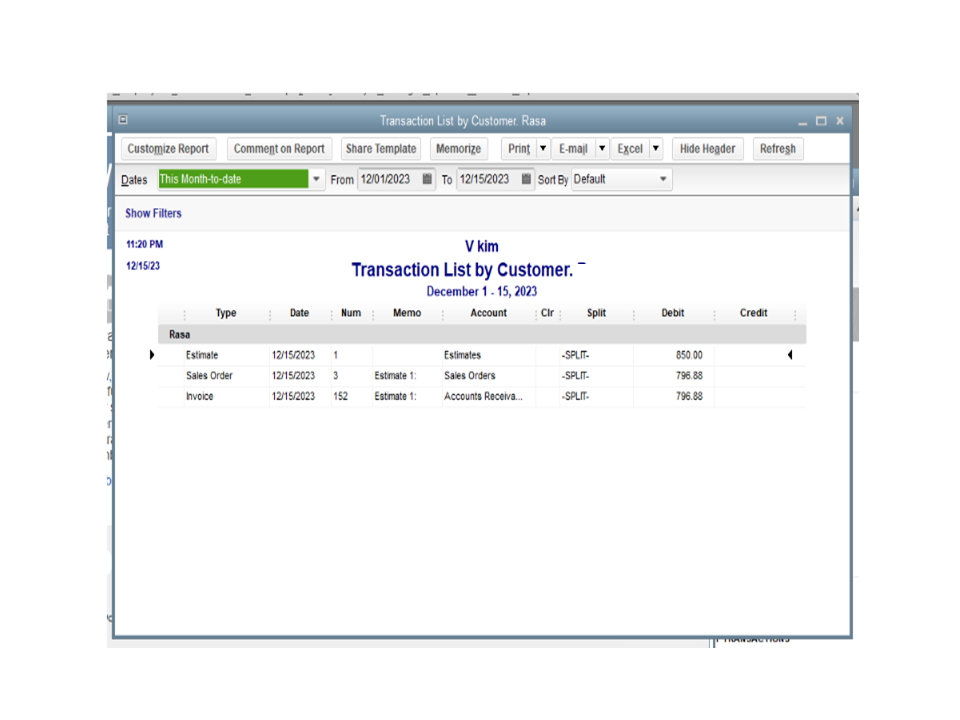The height and width of the screenshot is (720, 960).
Task: Click the 850.00 debit amount
Action: pyautogui.click(x=689, y=355)
